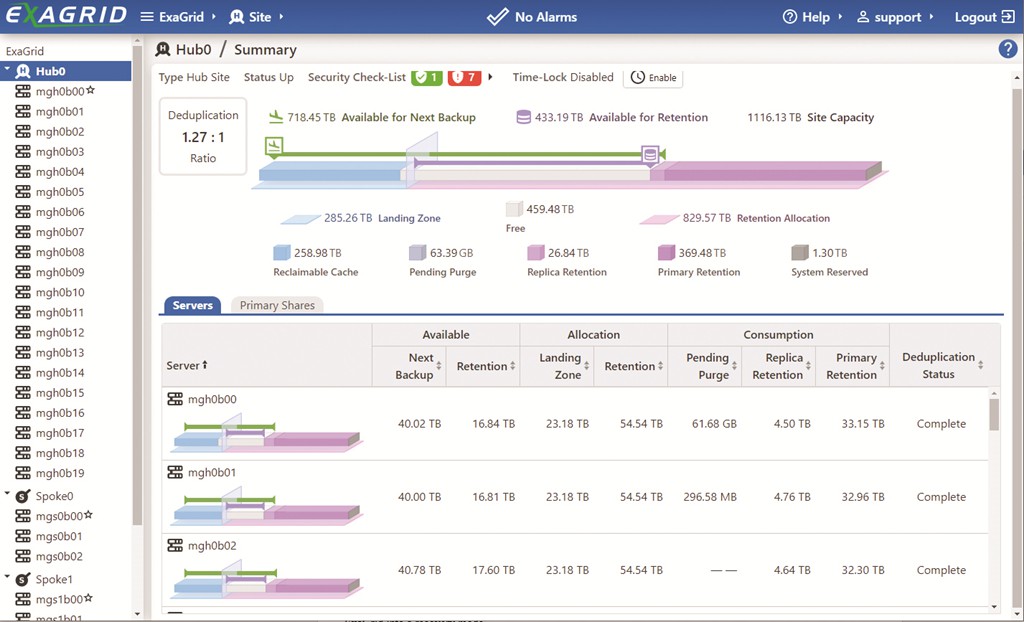Click the Primary Retention cube icon
This screenshot has height=622, width=1024.
[666, 252]
